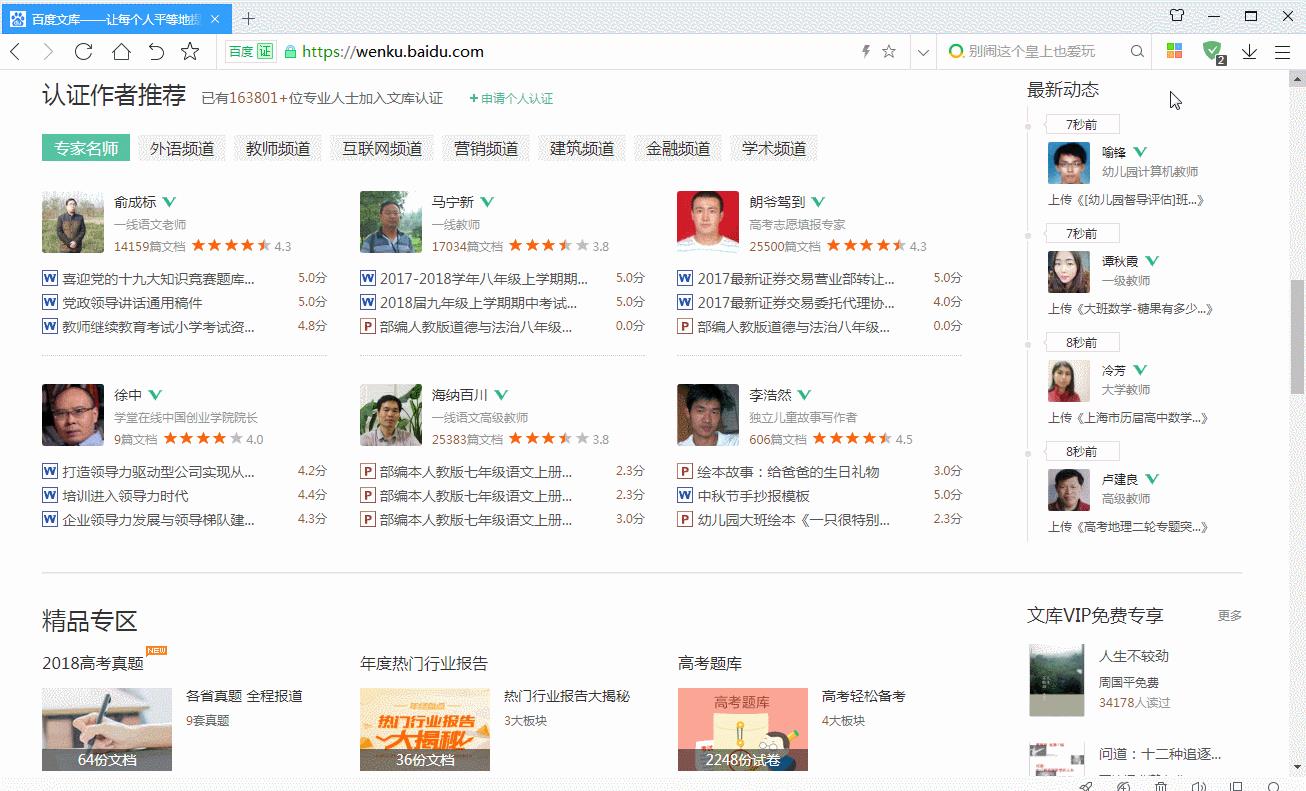Switch to the 金融频道 tab
The width and height of the screenshot is (1306, 791).
(678, 149)
